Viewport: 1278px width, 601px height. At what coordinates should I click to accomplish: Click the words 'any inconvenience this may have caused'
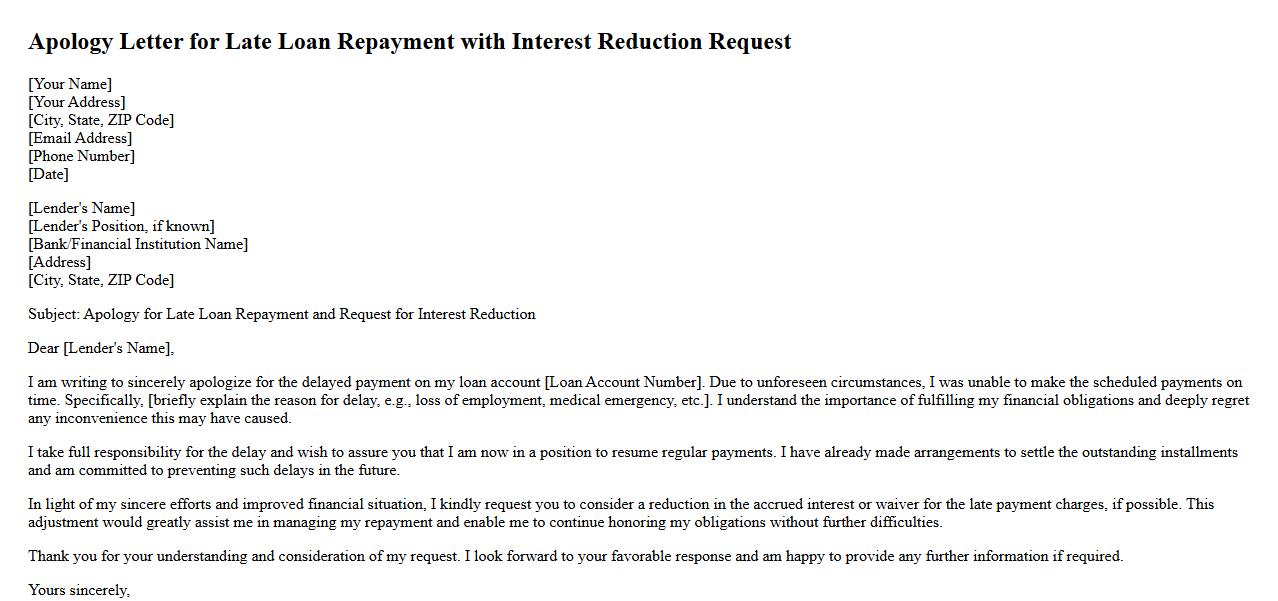pos(160,418)
